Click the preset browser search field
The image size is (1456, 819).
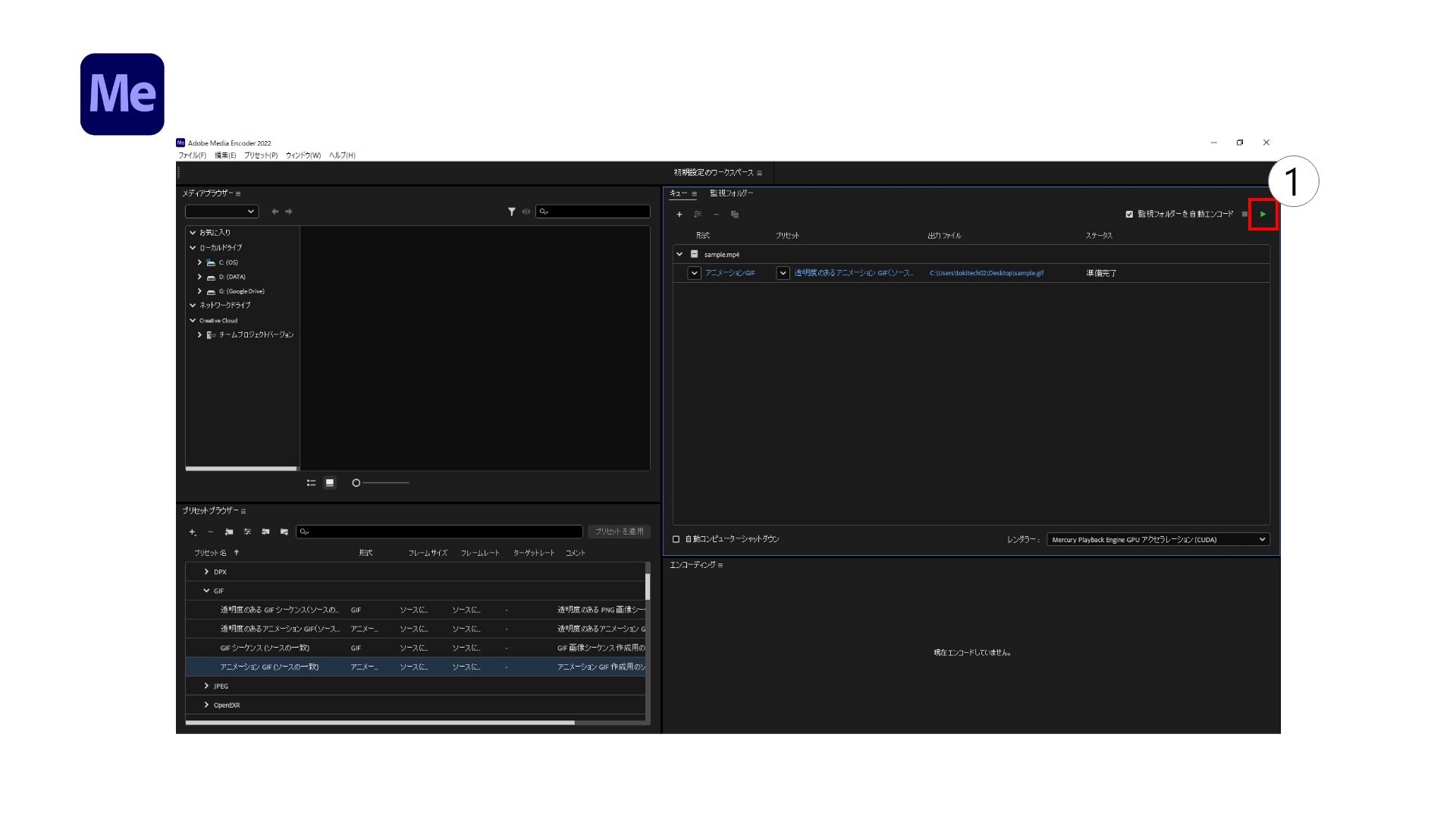[440, 531]
